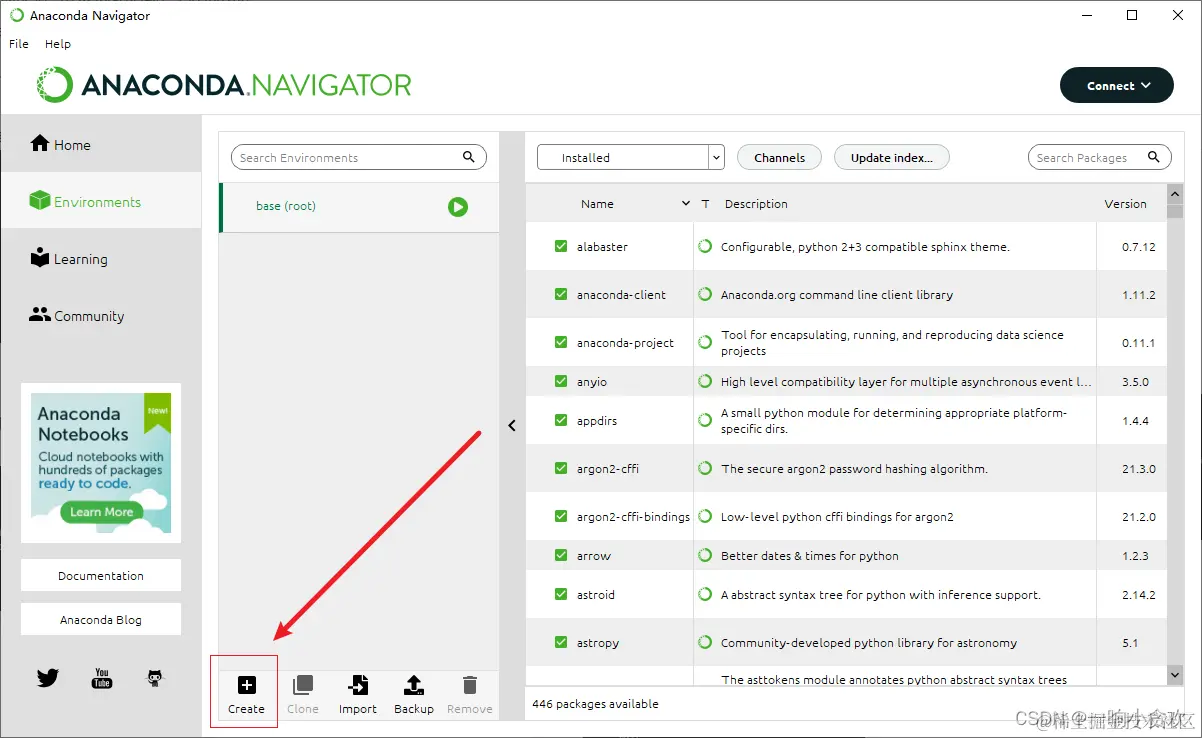Click the Create environment icon
Screen dimensions: 1202x738
246,685
